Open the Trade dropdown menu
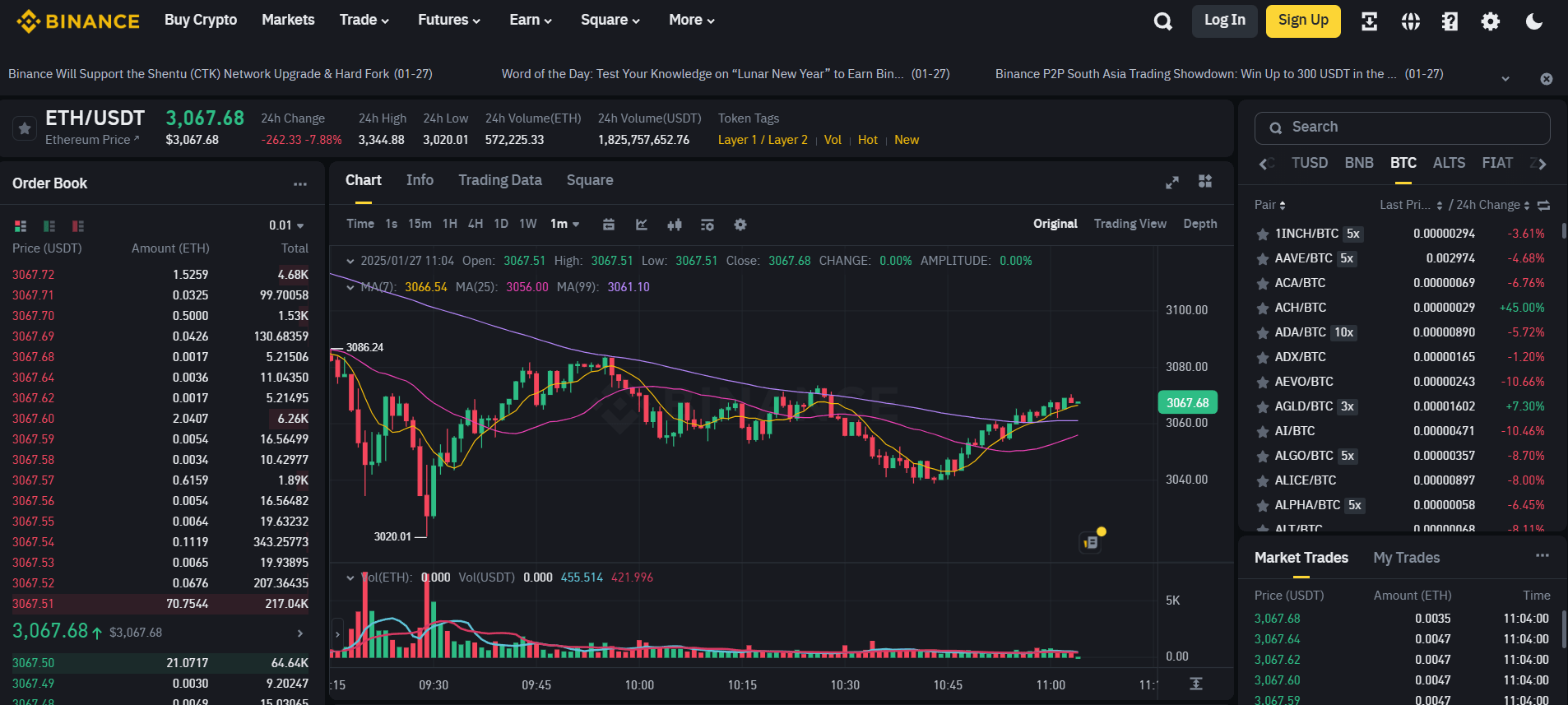This screenshot has height=705, width=1568. [x=364, y=20]
